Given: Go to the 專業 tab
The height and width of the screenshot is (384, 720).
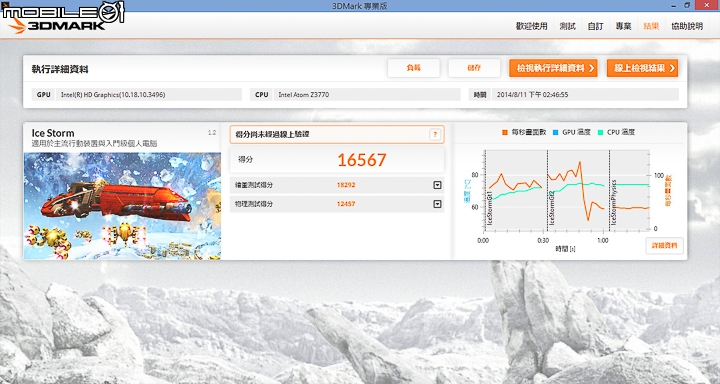Looking at the screenshot, I should 623,26.
